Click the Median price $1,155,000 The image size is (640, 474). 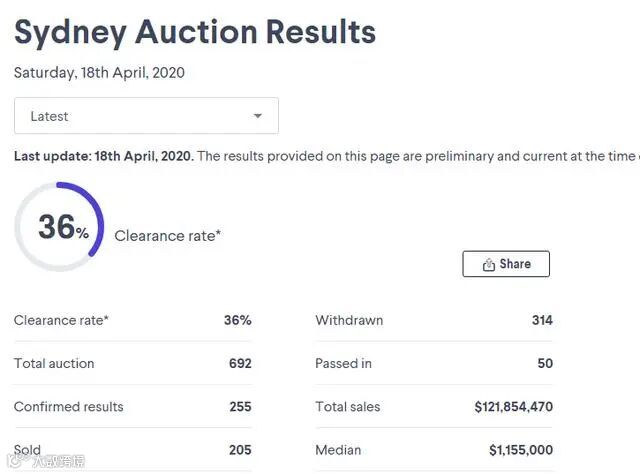(x=520, y=450)
